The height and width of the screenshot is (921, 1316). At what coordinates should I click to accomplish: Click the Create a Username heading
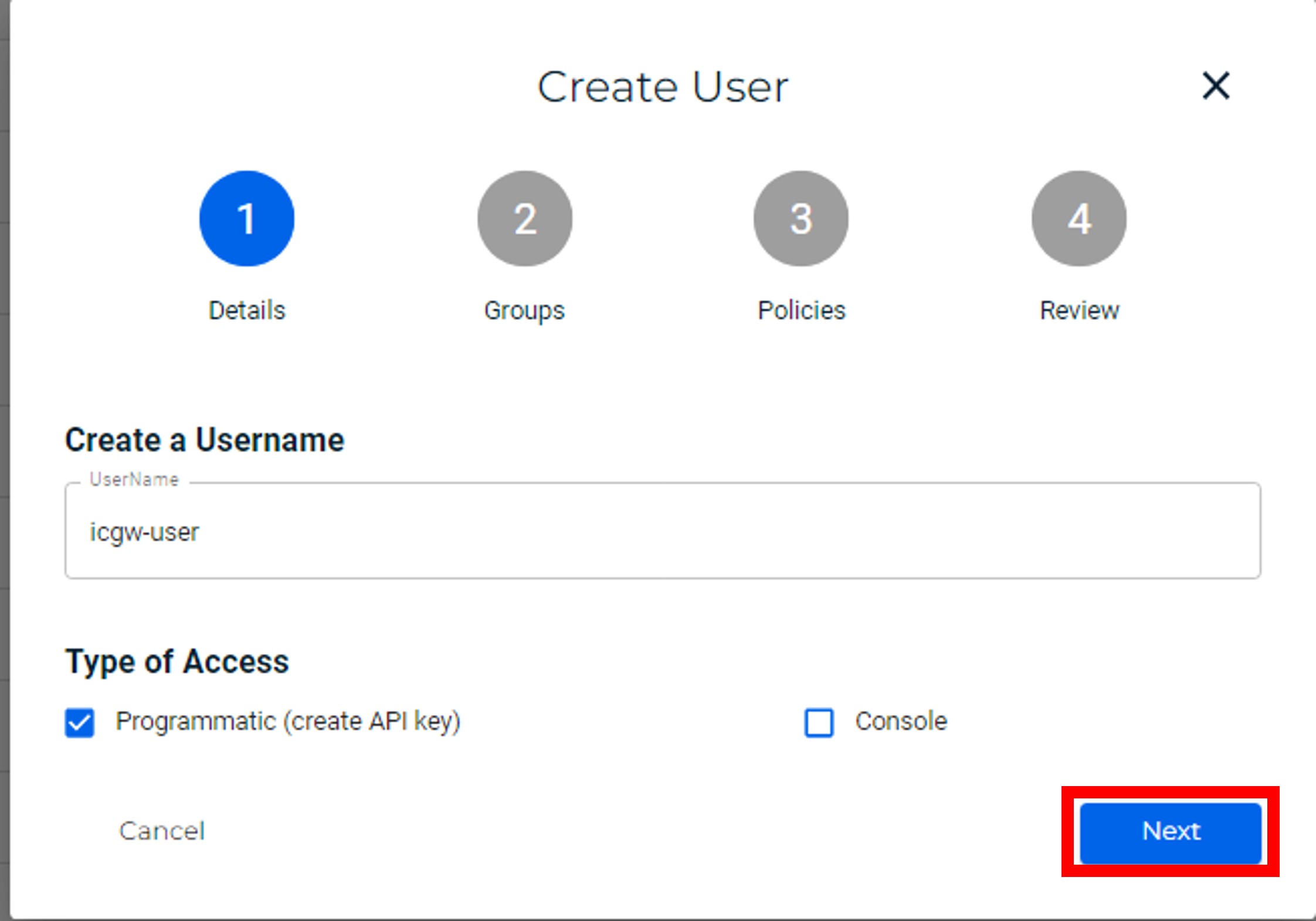pyautogui.click(x=204, y=440)
